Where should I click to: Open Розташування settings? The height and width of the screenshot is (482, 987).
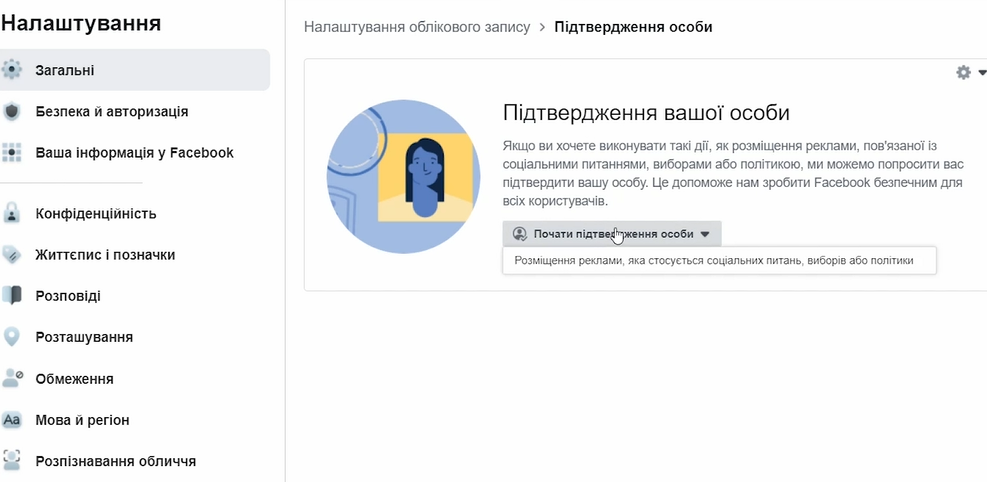click(x=135, y=337)
